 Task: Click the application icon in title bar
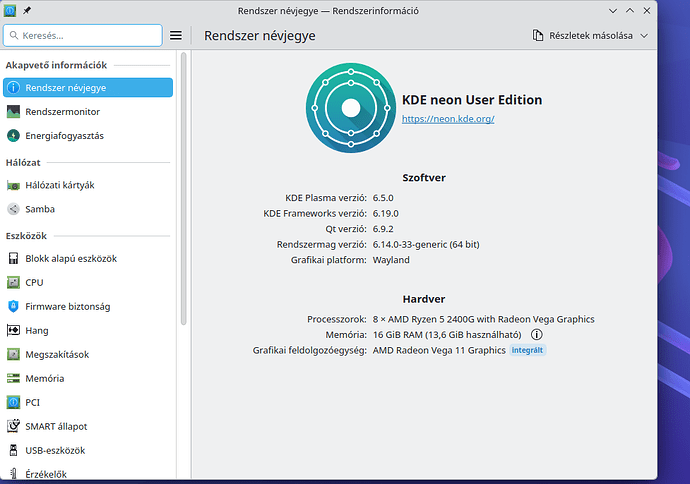click(10, 11)
